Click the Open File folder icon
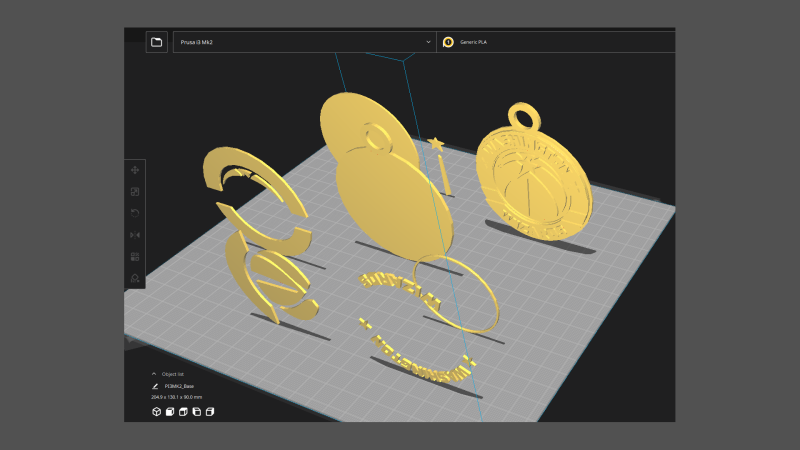This screenshot has height=450, width=800. coord(156,41)
